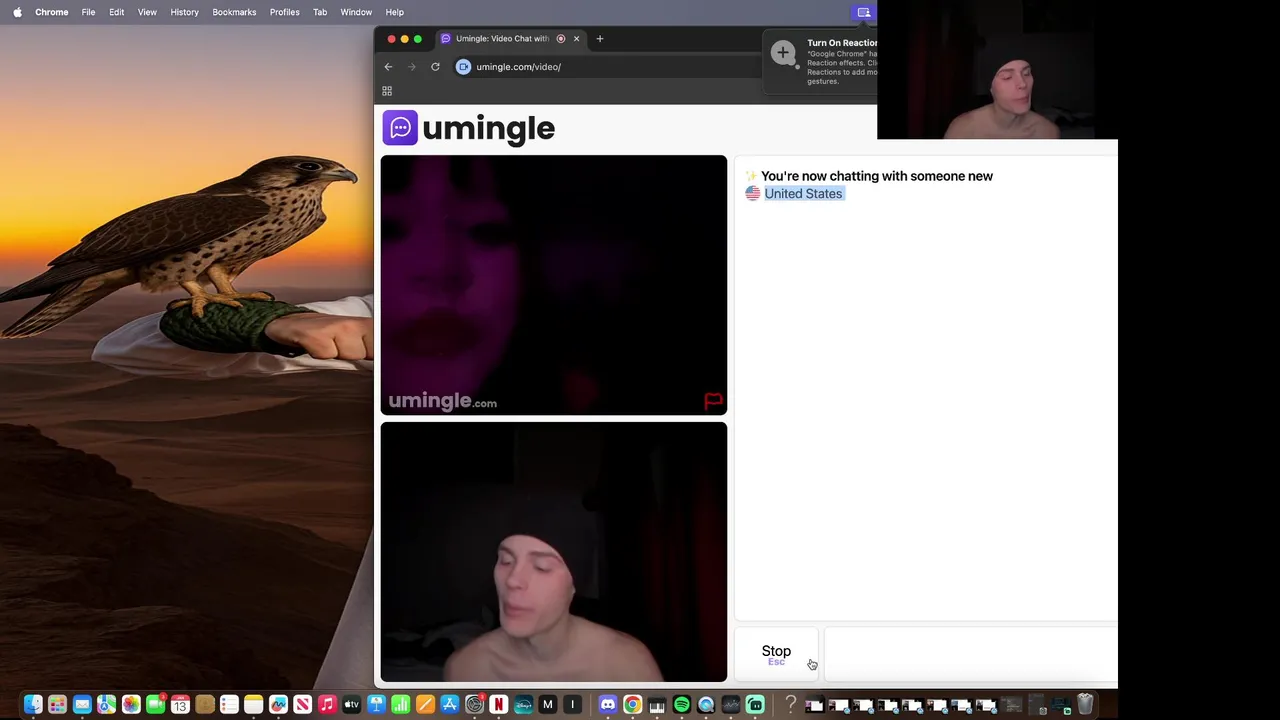Open FaceTime from the dock
This screenshot has width=1280, height=720.
click(155, 705)
